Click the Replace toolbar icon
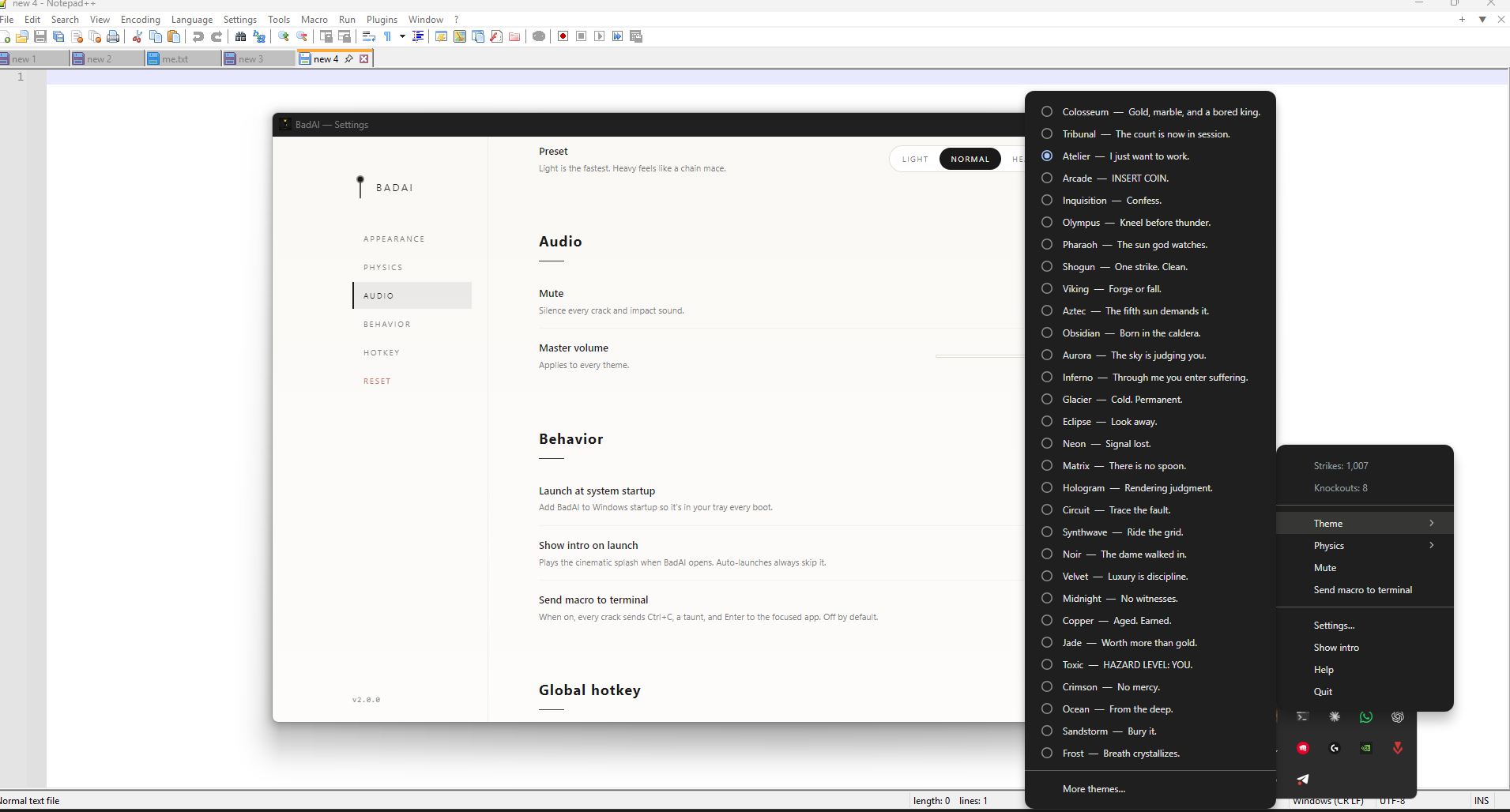 tap(259, 36)
